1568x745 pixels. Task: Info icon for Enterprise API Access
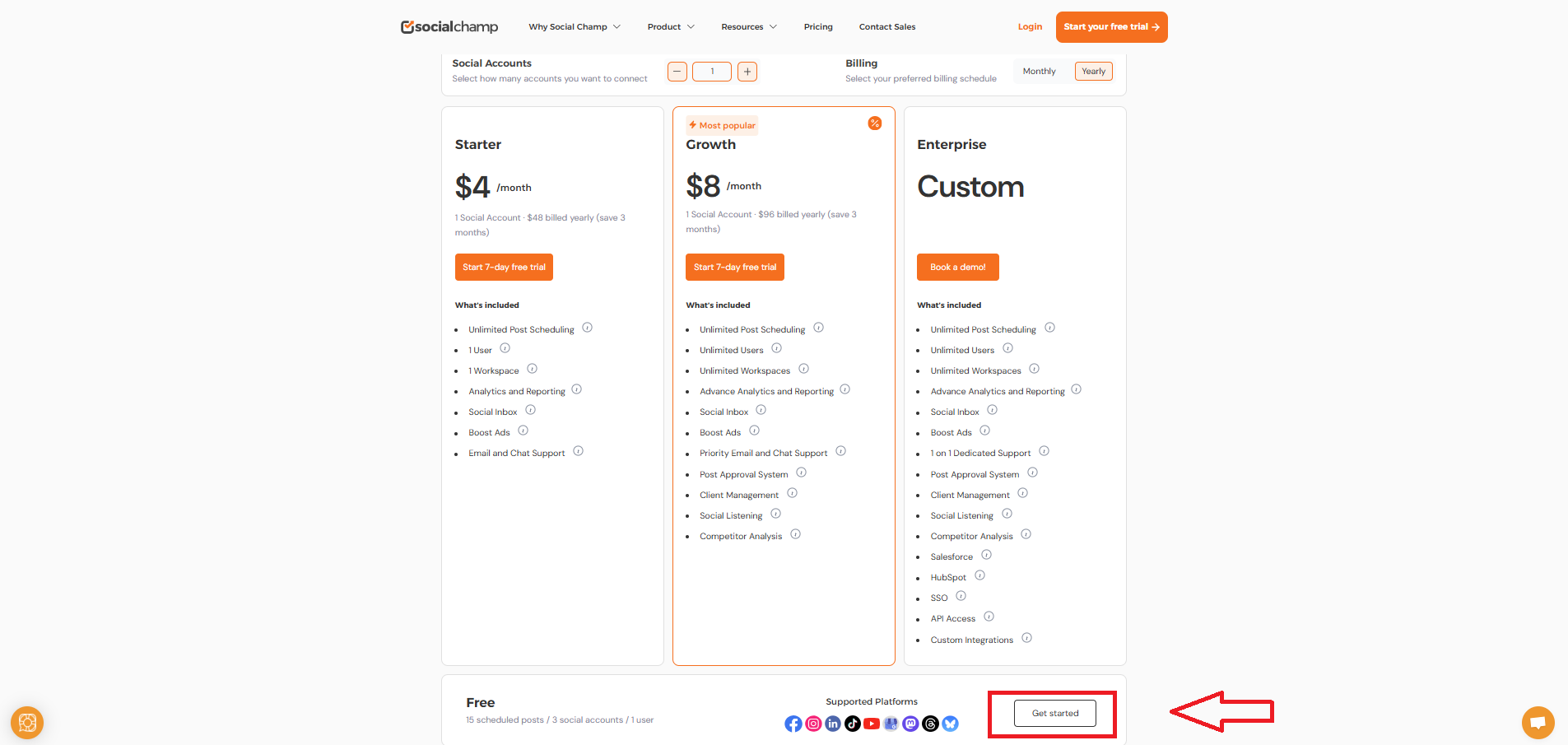989,617
